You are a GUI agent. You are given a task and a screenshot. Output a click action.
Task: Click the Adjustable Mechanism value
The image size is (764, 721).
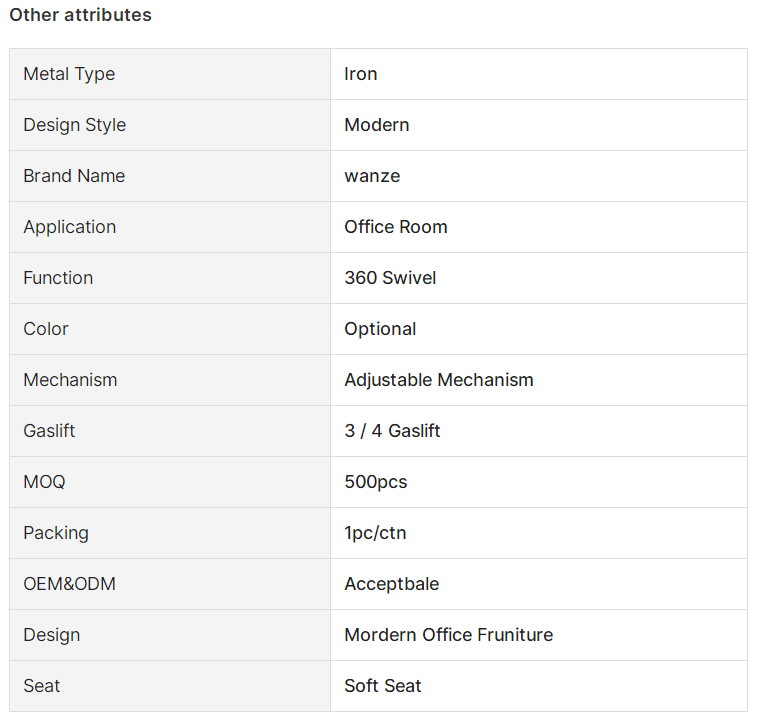point(439,380)
